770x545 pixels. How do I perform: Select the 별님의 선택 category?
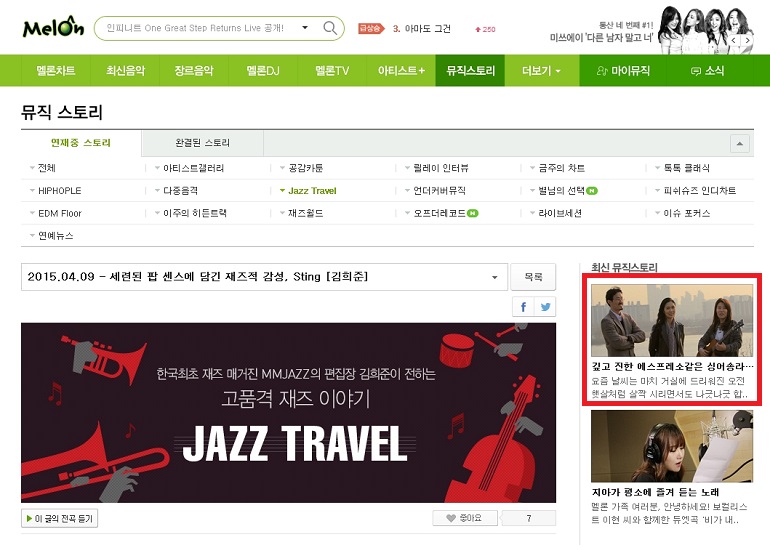tap(563, 191)
